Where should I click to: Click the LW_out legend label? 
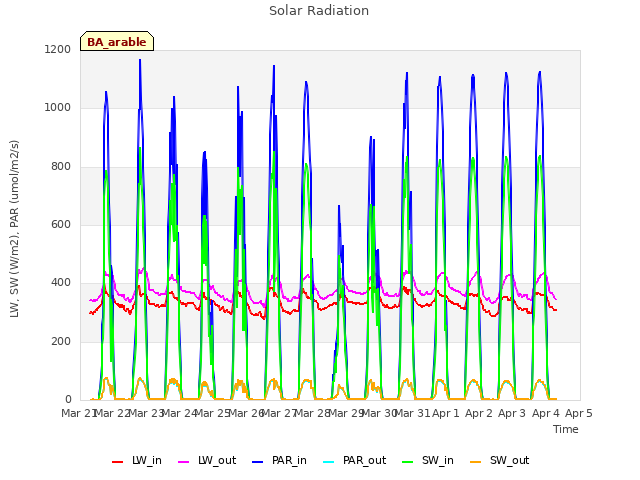pyautogui.click(x=217, y=460)
